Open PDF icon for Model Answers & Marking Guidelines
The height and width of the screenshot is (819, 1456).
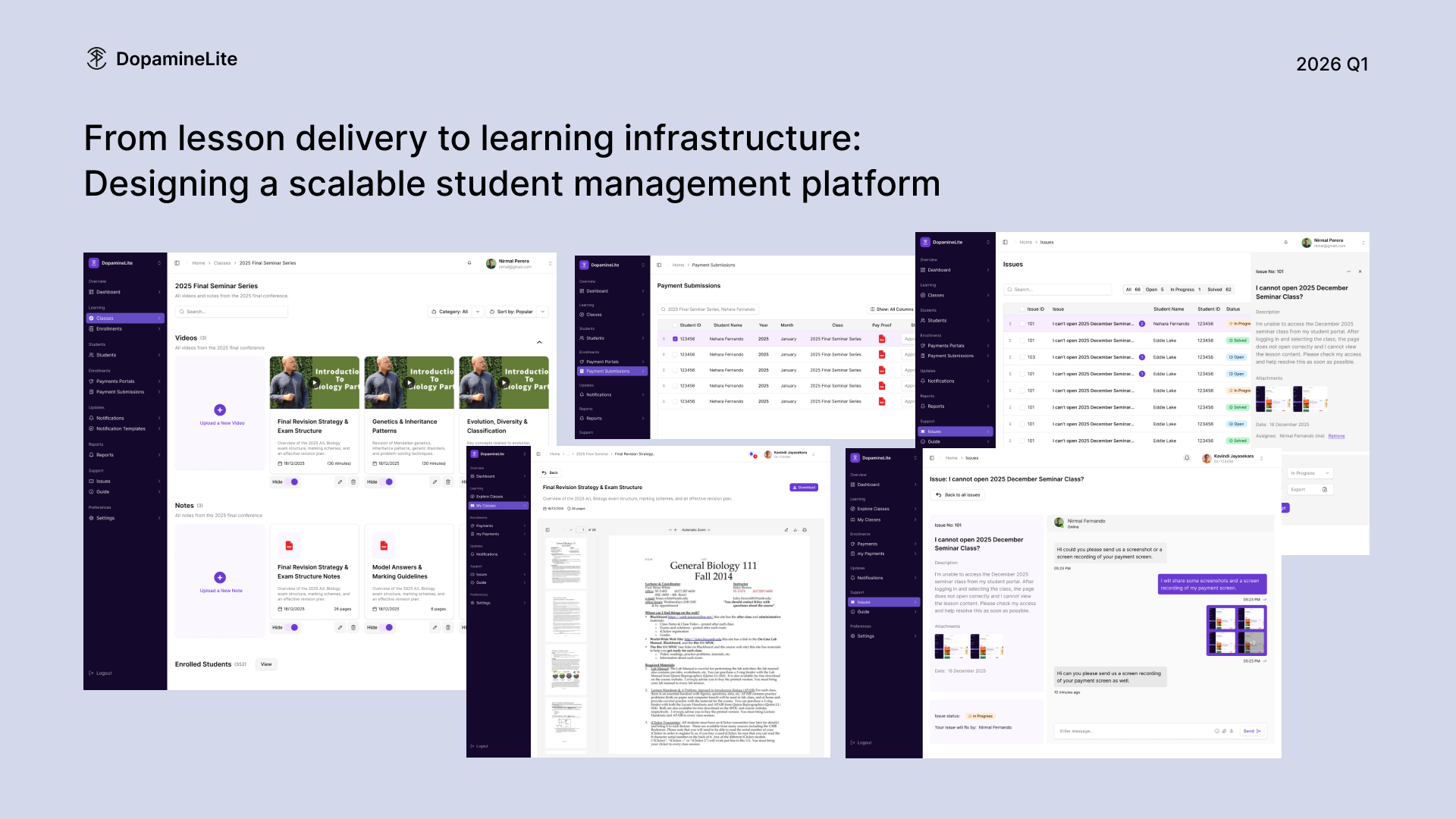point(384,545)
